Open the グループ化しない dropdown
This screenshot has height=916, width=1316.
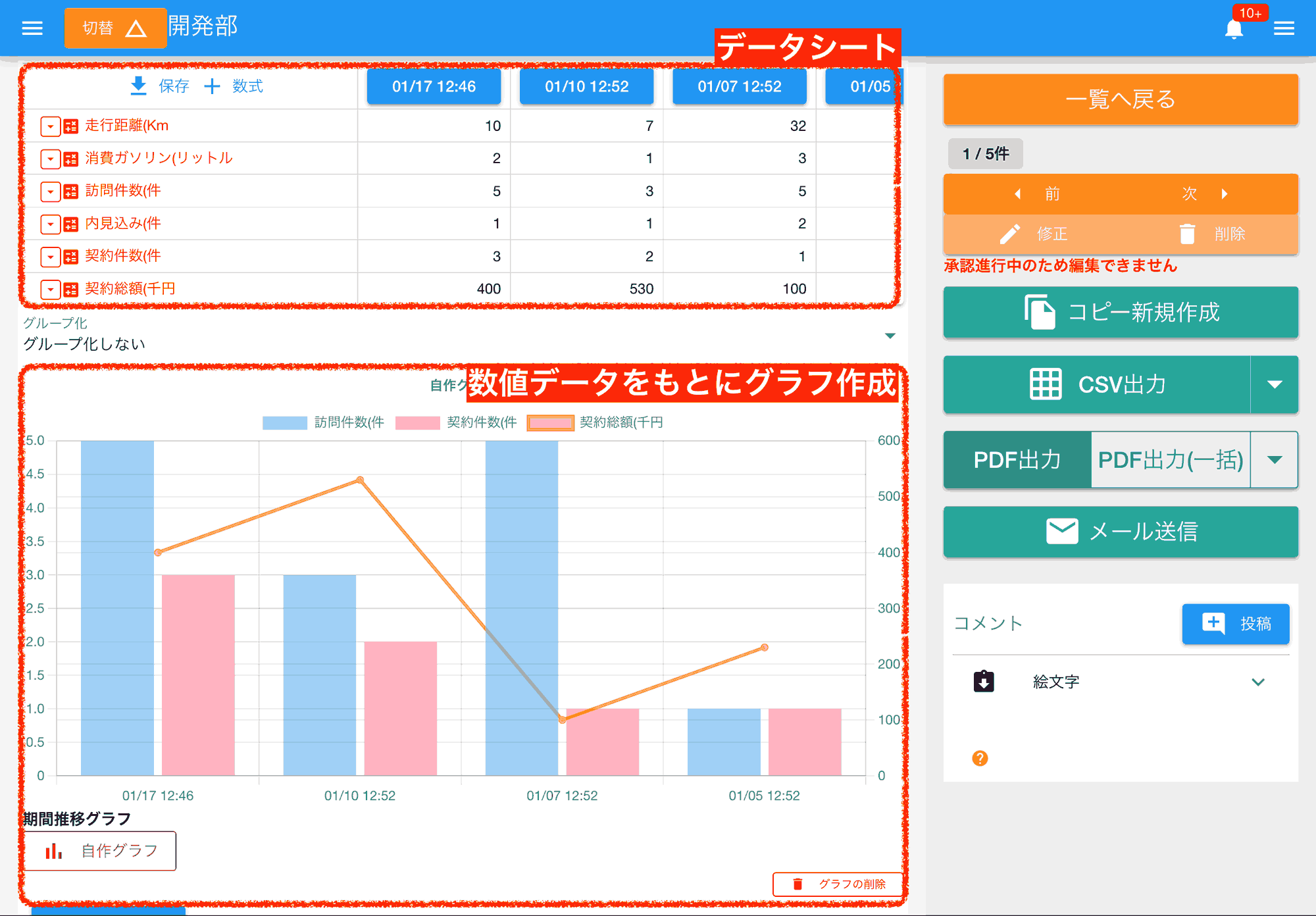[x=890, y=336]
